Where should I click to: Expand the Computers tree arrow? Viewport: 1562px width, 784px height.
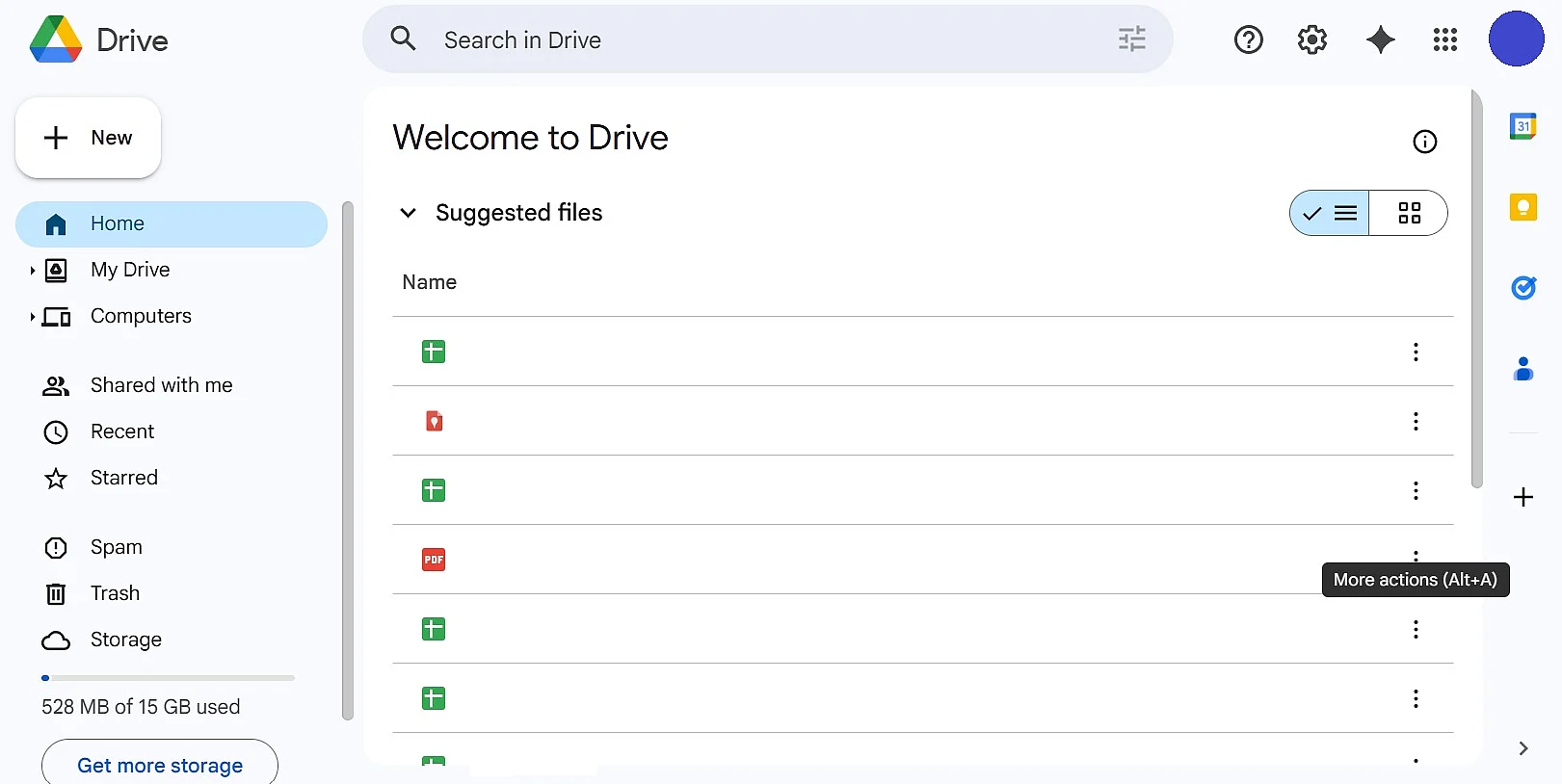[x=32, y=317]
